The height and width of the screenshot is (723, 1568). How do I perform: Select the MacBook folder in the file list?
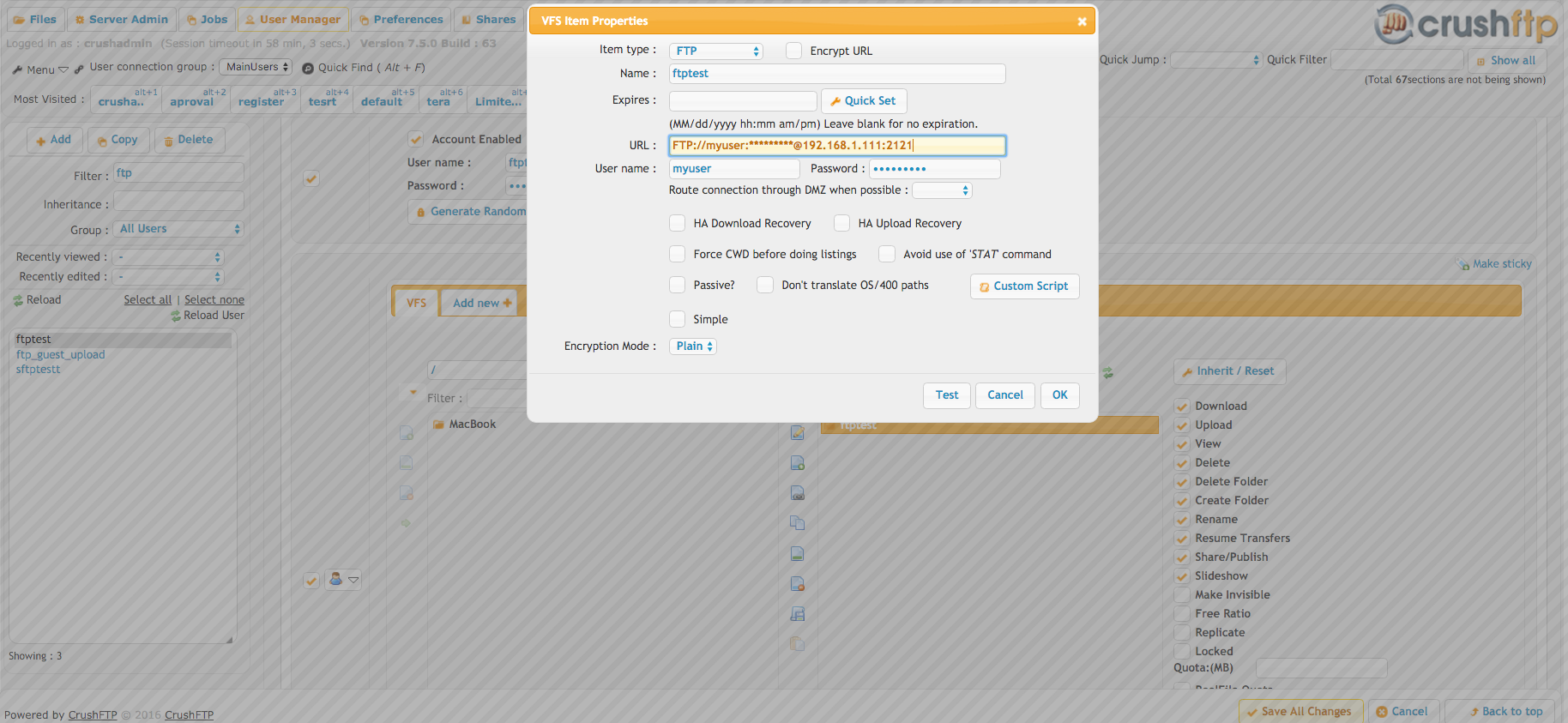pos(464,425)
